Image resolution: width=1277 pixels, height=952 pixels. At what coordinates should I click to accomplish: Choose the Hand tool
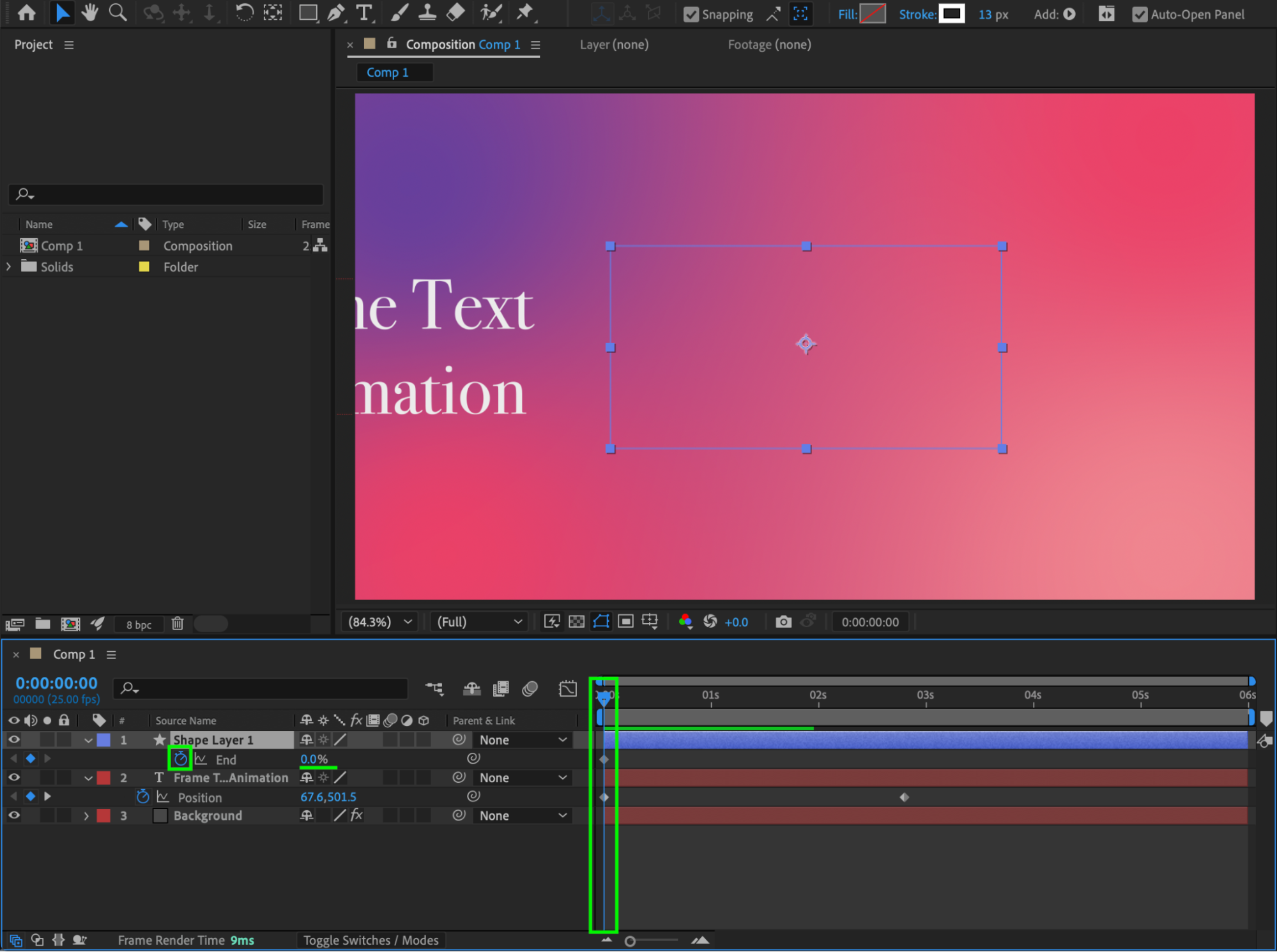coord(89,13)
